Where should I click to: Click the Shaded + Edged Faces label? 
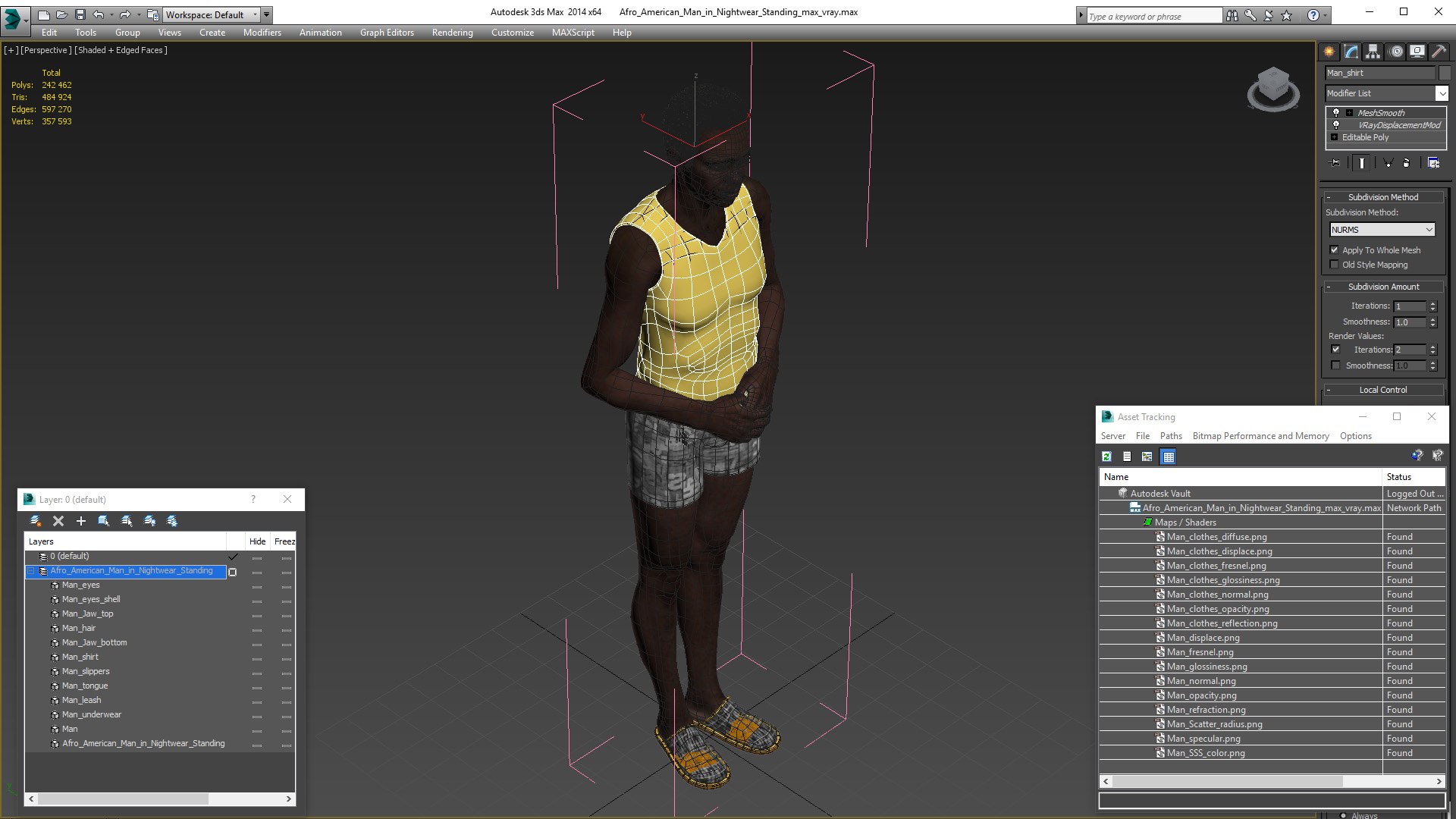(121, 50)
